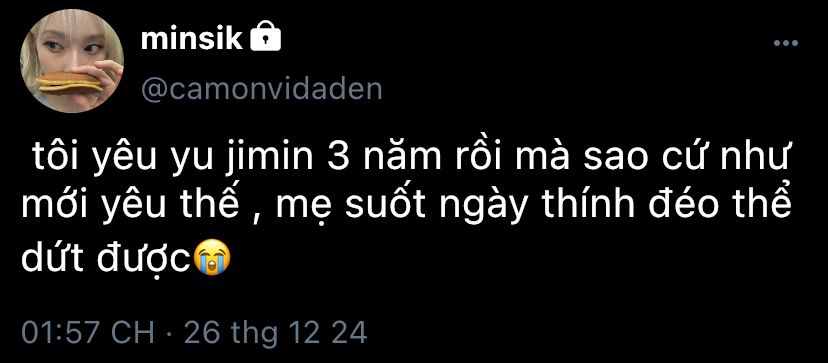This screenshot has width=828, height=363.
Task: Visit the @camonvidaden handle
Action: click(261, 90)
